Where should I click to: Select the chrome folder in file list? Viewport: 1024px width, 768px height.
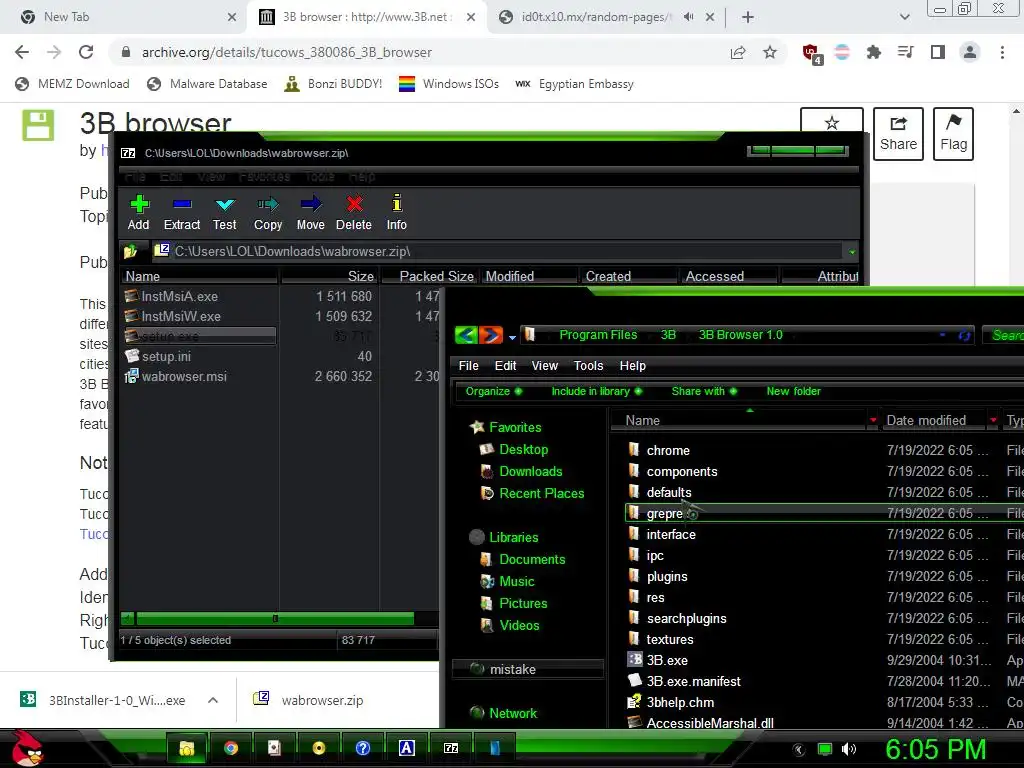coord(658,451)
